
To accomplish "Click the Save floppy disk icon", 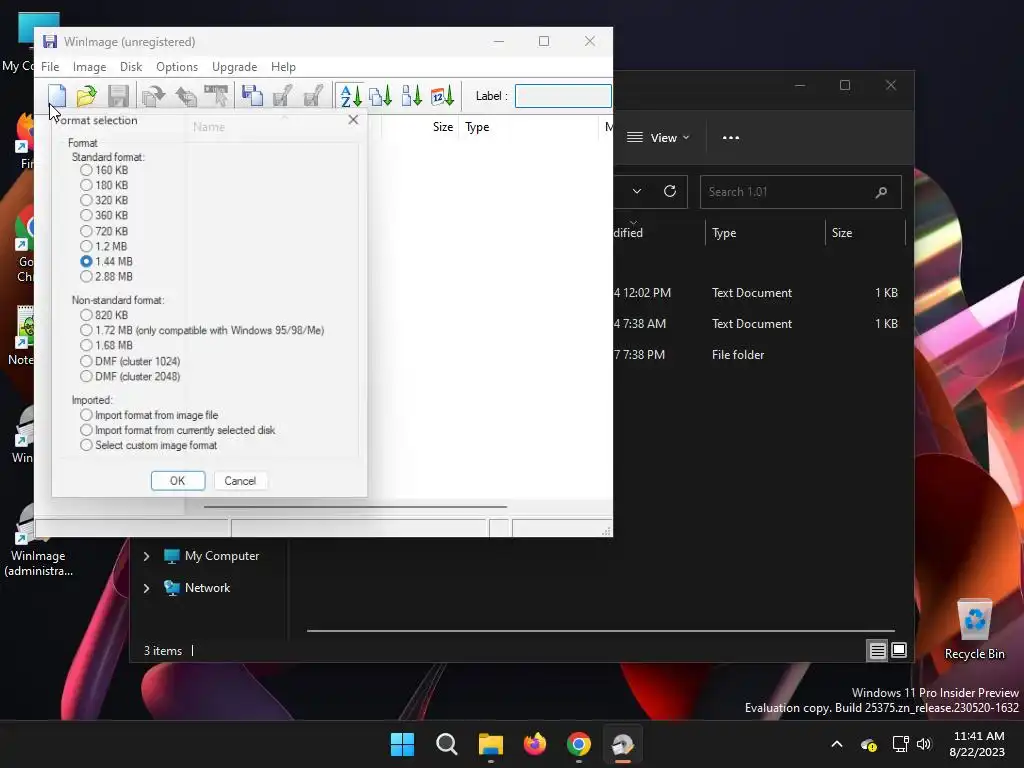I will (118, 96).
